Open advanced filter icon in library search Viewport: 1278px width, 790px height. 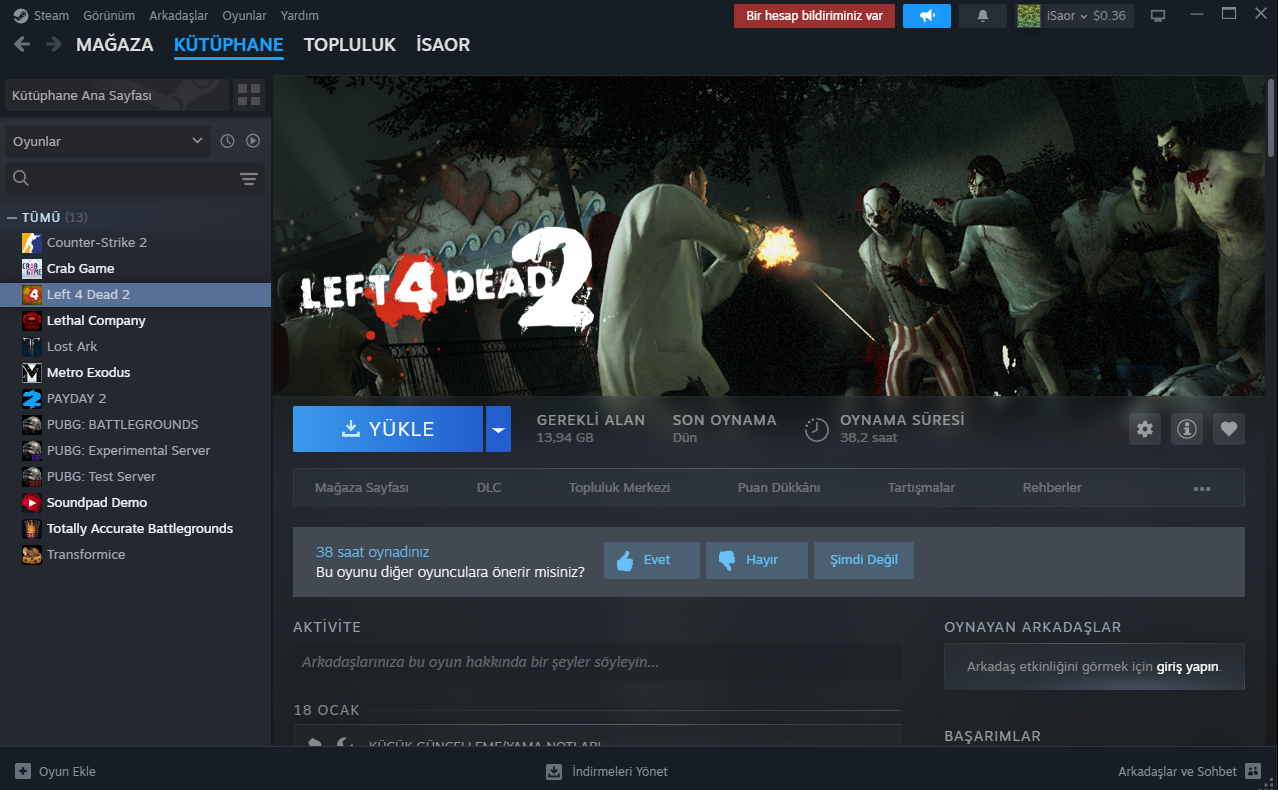[x=249, y=179]
